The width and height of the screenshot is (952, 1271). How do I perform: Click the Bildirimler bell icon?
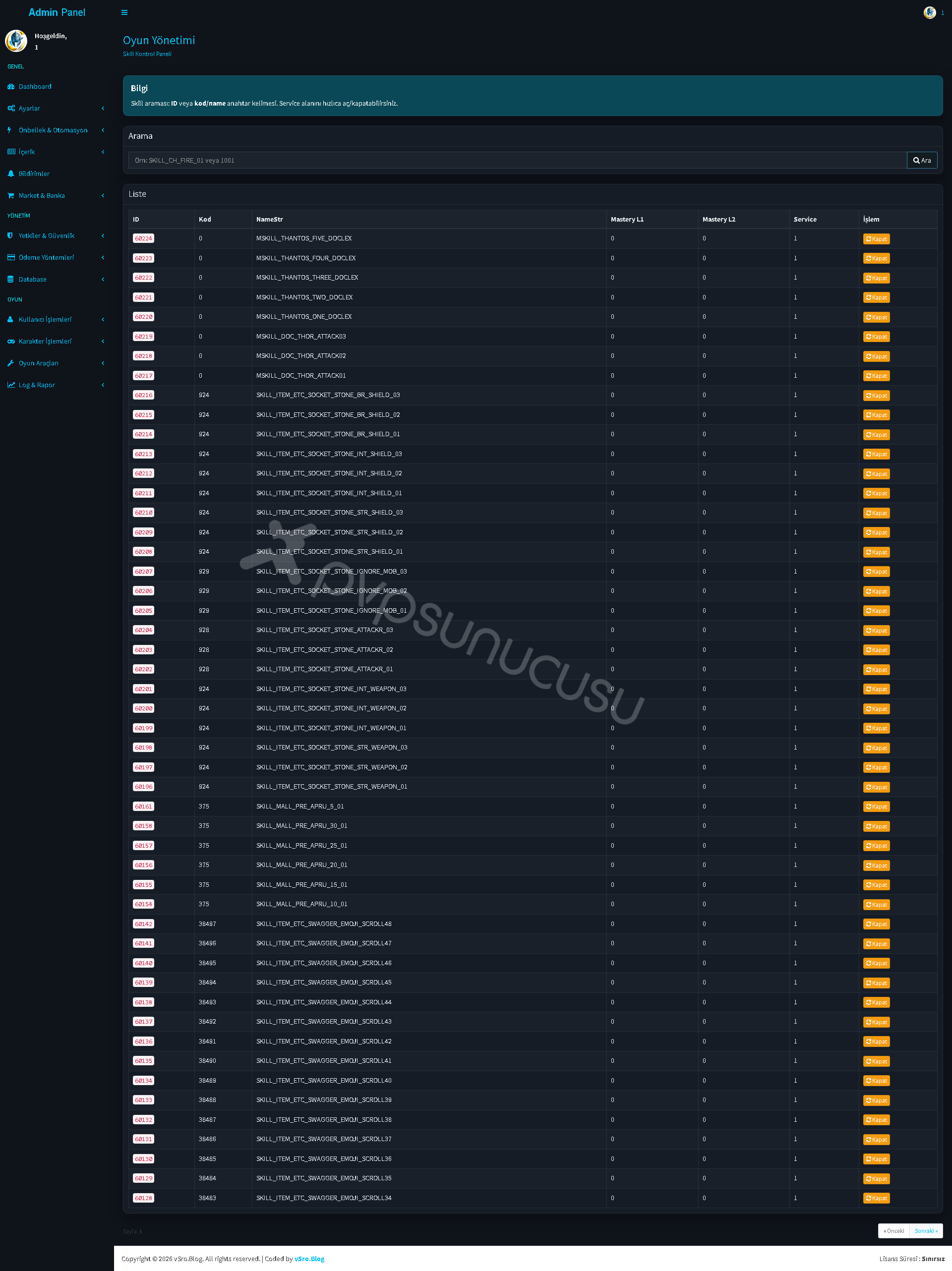(11, 173)
